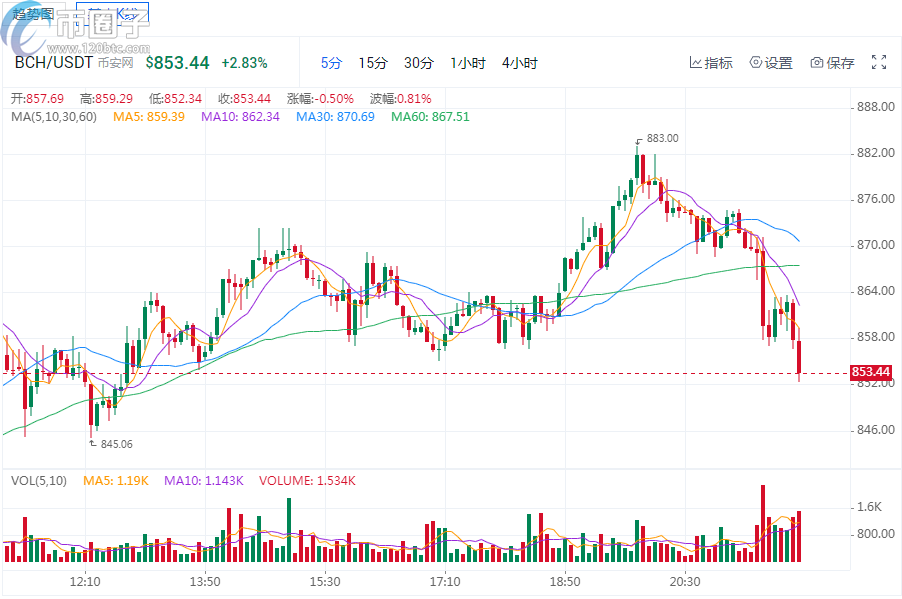Click the +2.83% change value
The image size is (902, 599).
pos(244,63)
